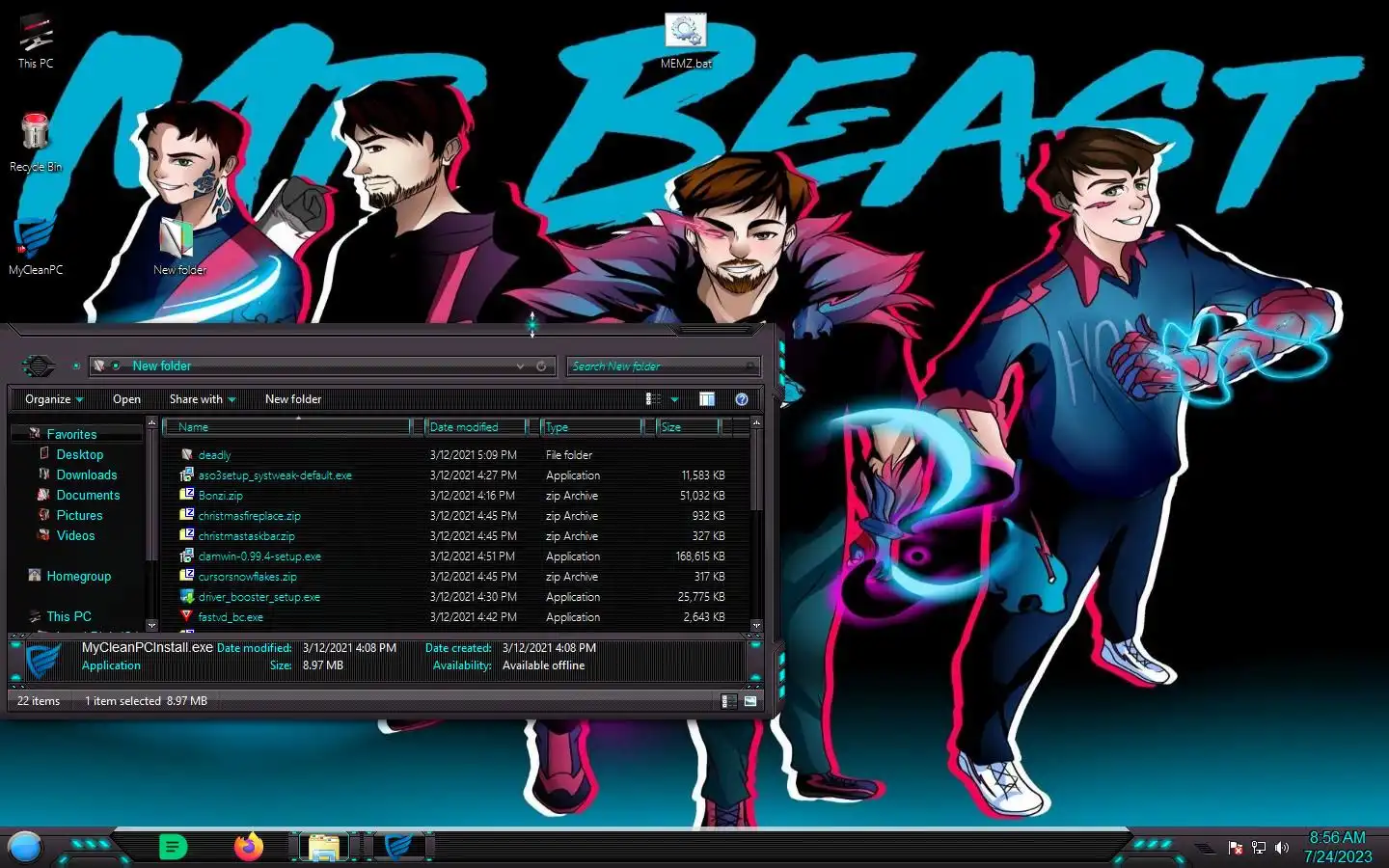This screenshot has width=1389, height=868.
Task: Open the view options dropdown arrow
Action: [674, 399]
